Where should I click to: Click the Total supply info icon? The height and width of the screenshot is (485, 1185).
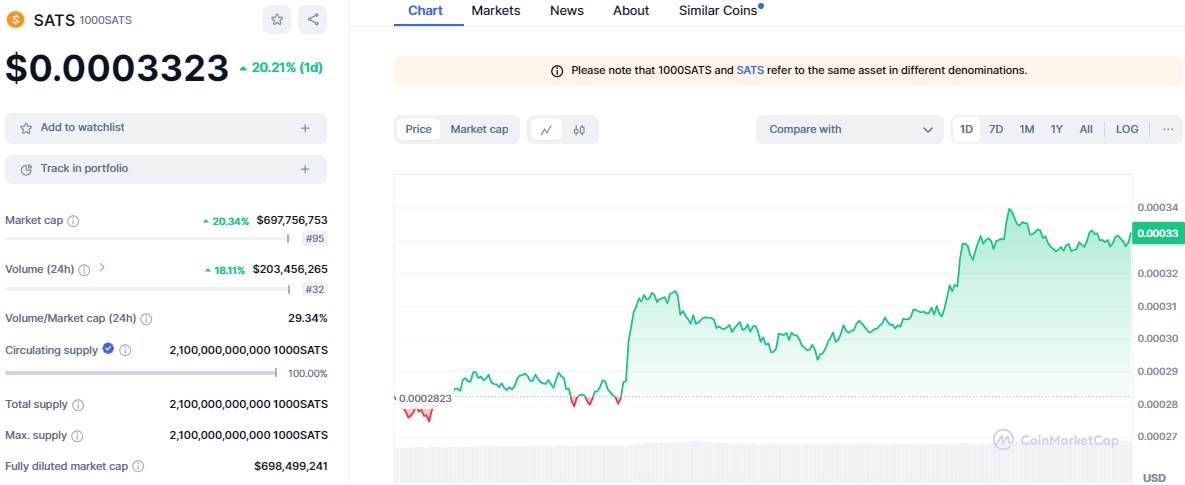79,405
